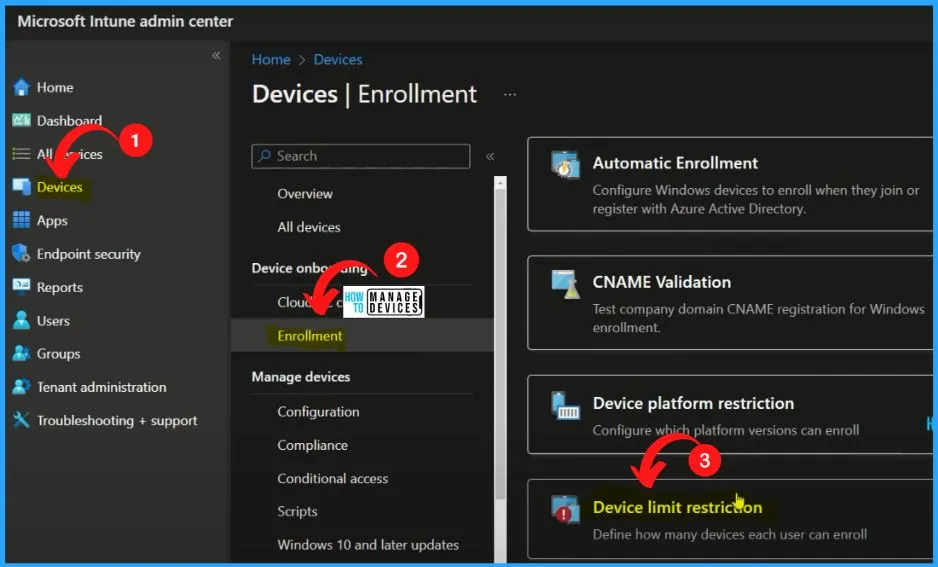Open Apps in the left navigation

coord(52,220)
